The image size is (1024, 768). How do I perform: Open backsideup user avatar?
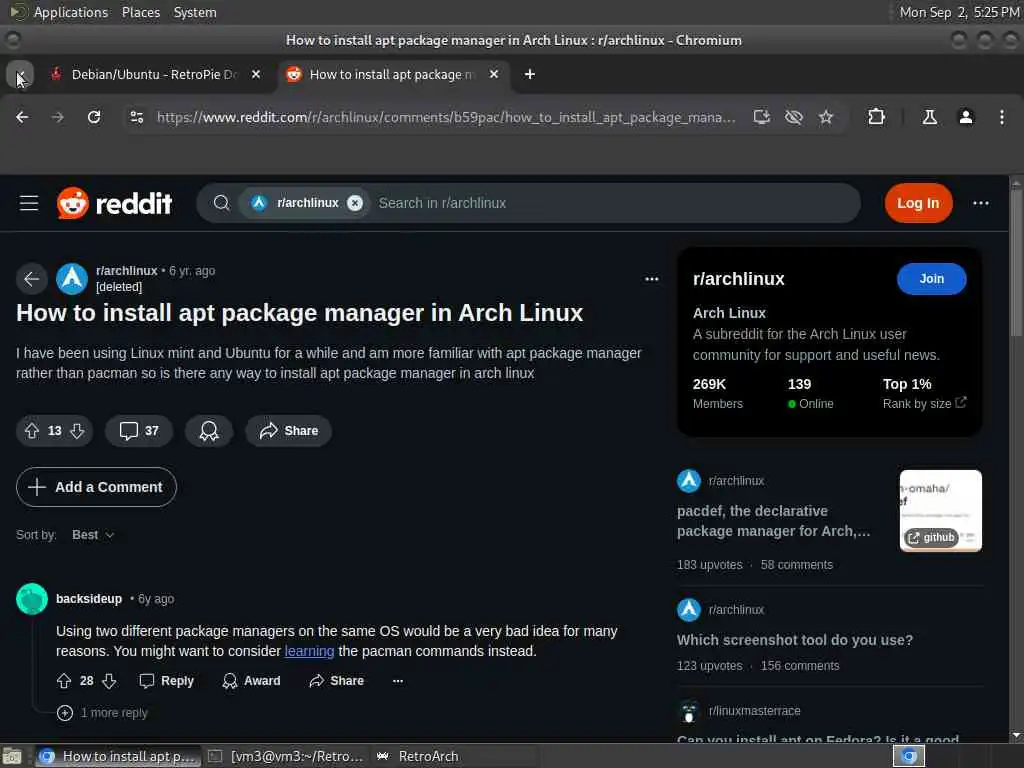[32, 599]
